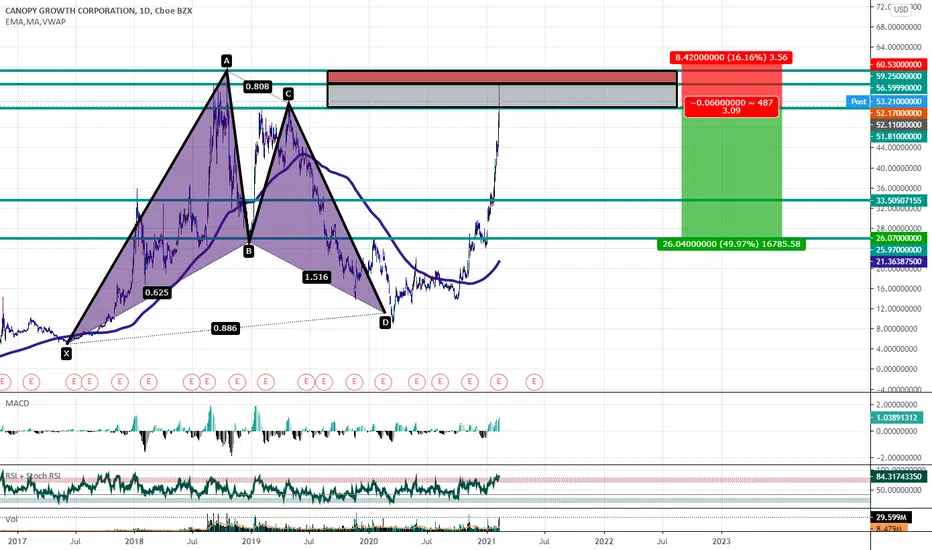Select the 26.07000000 price label

pyautogui.click(x=898, y=238)
